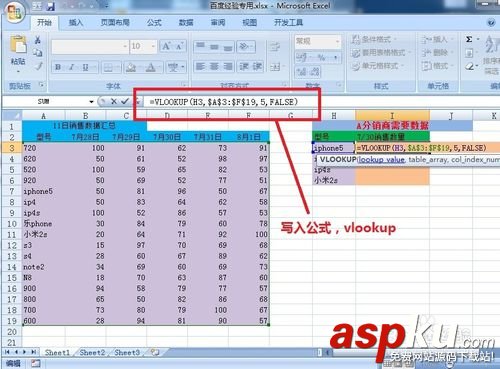Click the Increase Decimal icon

click(x=302, y=71)
